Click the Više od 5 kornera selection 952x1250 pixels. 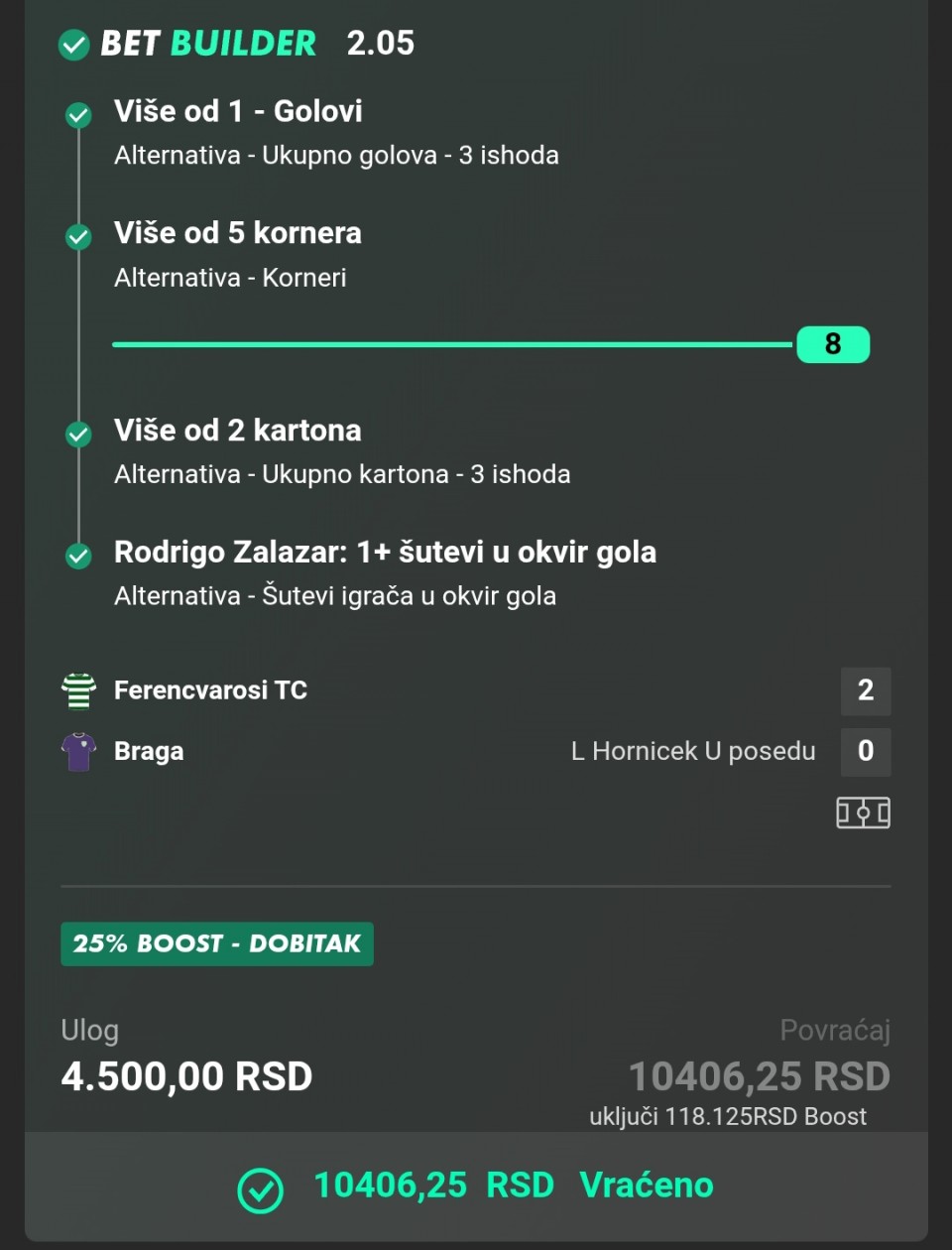238,233
